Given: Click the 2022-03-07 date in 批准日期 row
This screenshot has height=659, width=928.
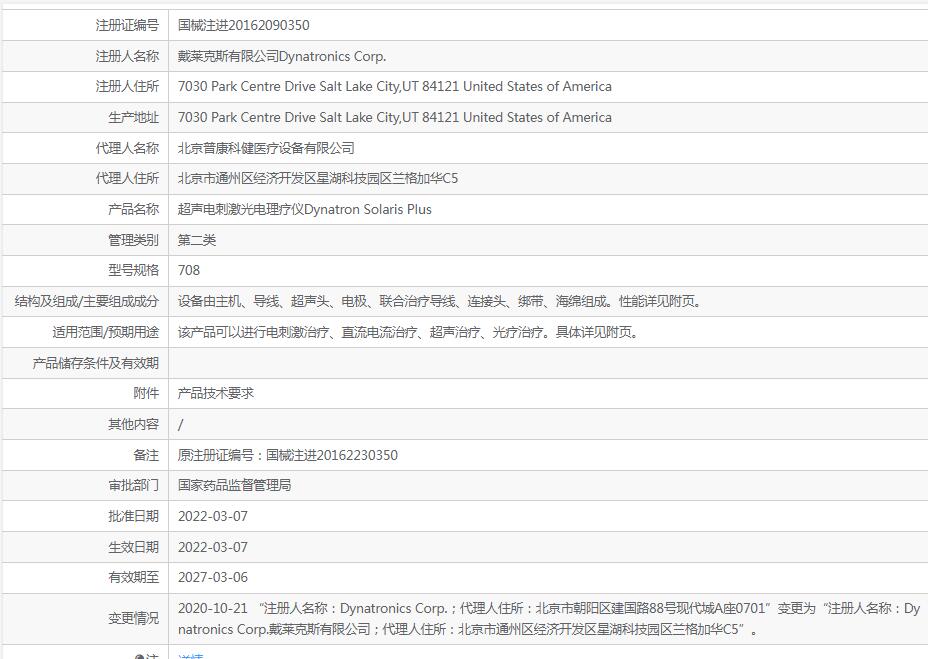Looking at the screenshot, I should (212, 516).
